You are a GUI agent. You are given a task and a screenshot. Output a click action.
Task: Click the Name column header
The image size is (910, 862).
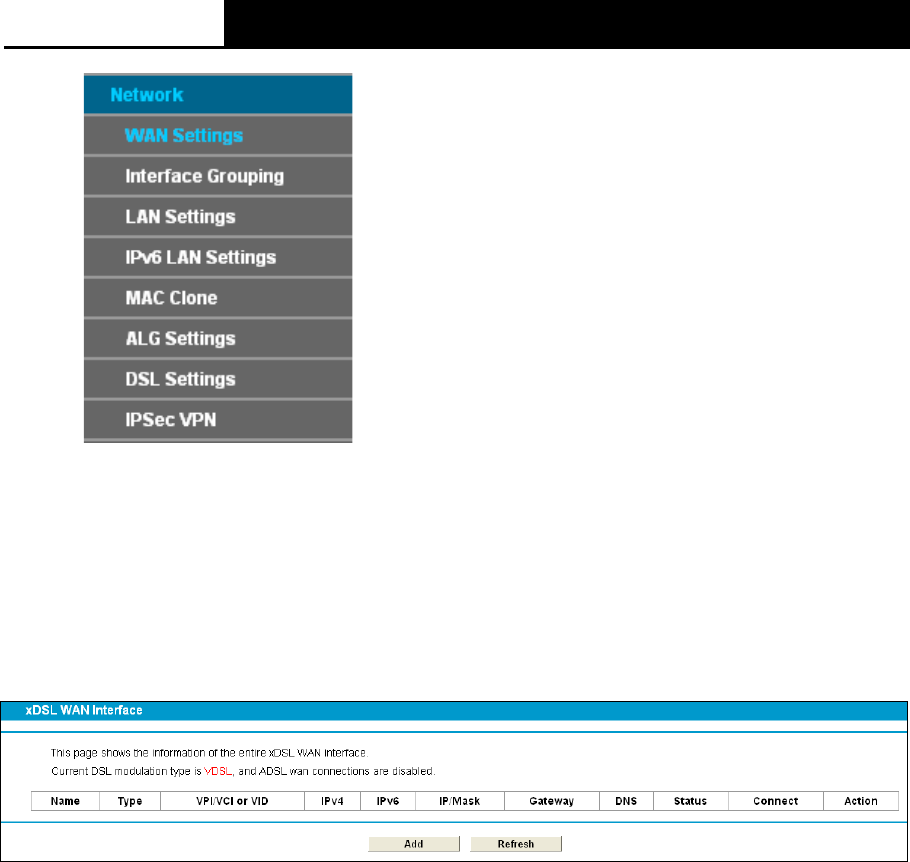66,801
